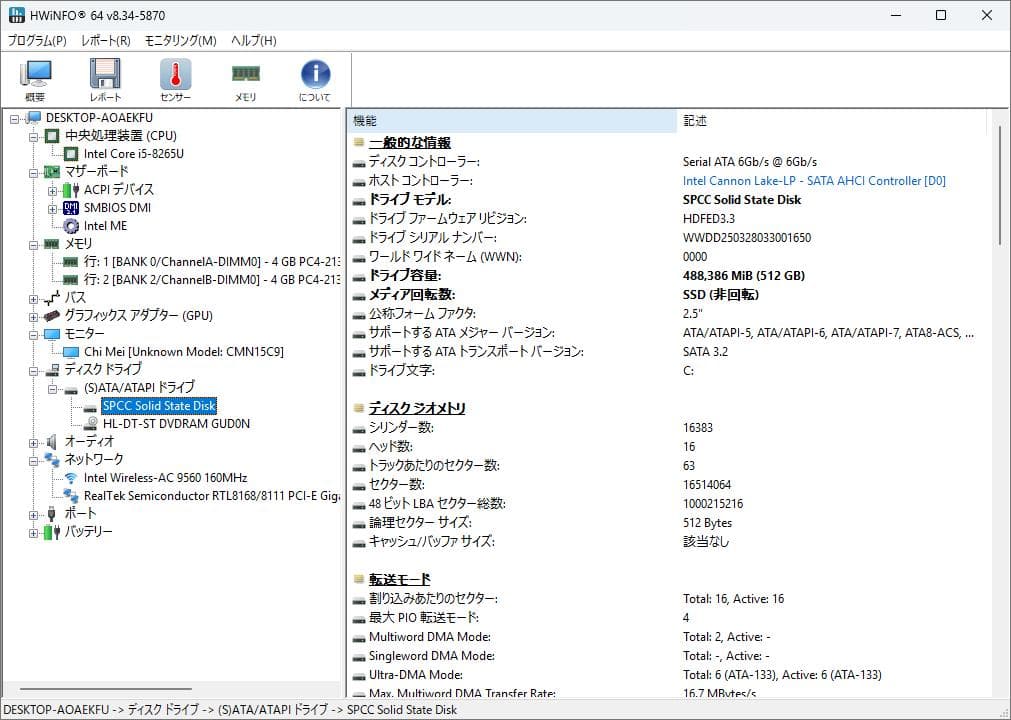Select HL-DT-ST DVDRAM GUD0N drive
Image resolution: width=1011 pixels, height=720 pixels.
tap(176, 423)
